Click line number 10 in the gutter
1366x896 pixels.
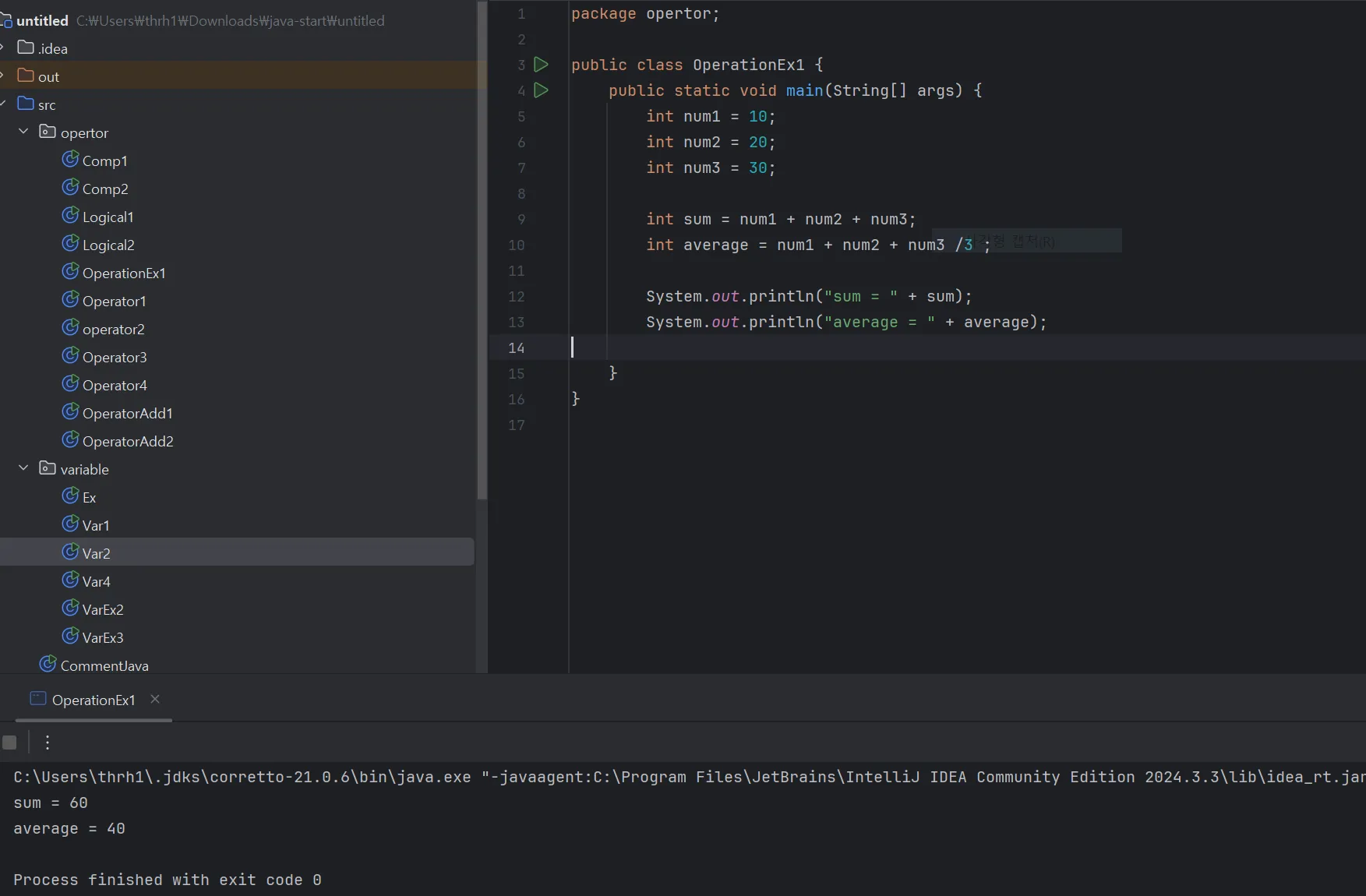pos(516,245)
